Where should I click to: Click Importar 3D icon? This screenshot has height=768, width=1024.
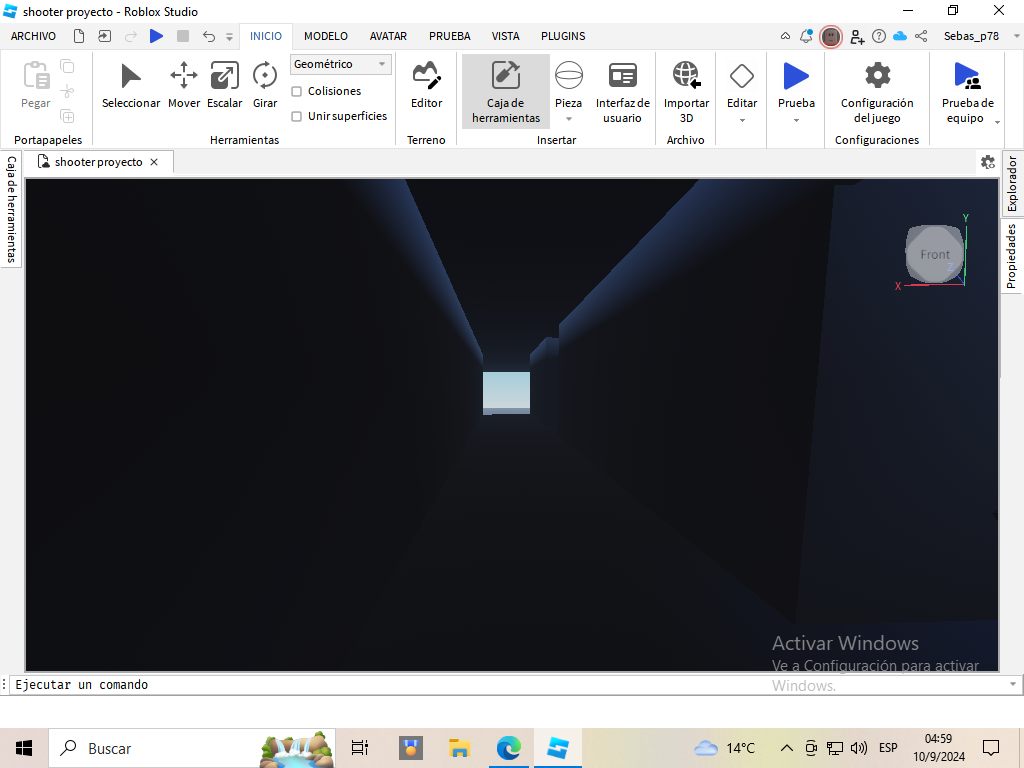686,86
